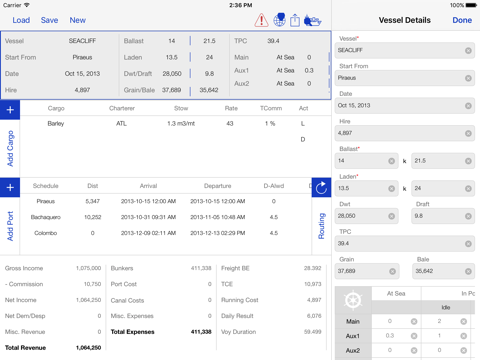Image resolution: width=480 pixels, height=360 pixels.
Task: Tap the Idle column header
Action: (446, 307)
